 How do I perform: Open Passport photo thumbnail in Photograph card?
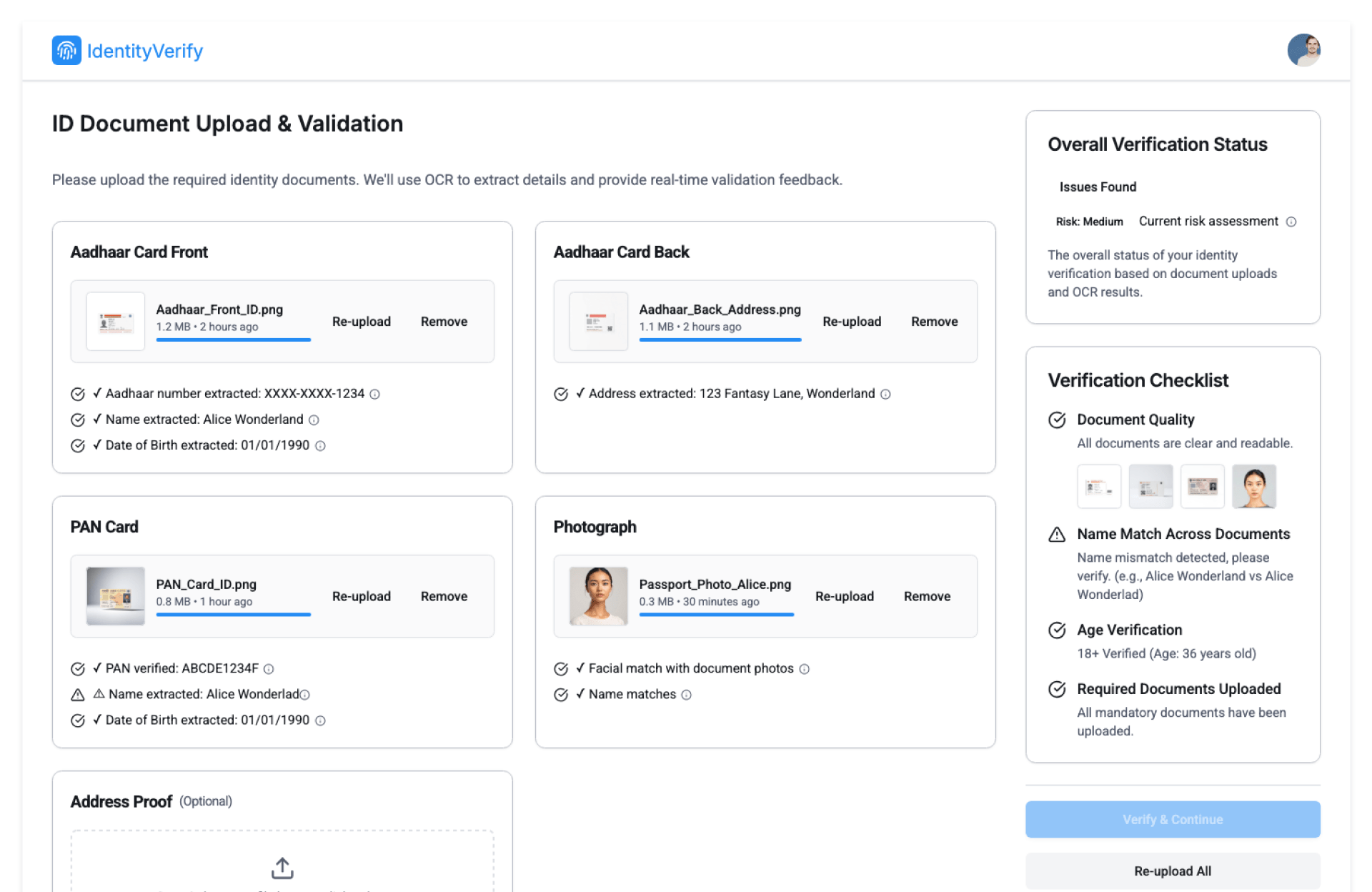598,596
